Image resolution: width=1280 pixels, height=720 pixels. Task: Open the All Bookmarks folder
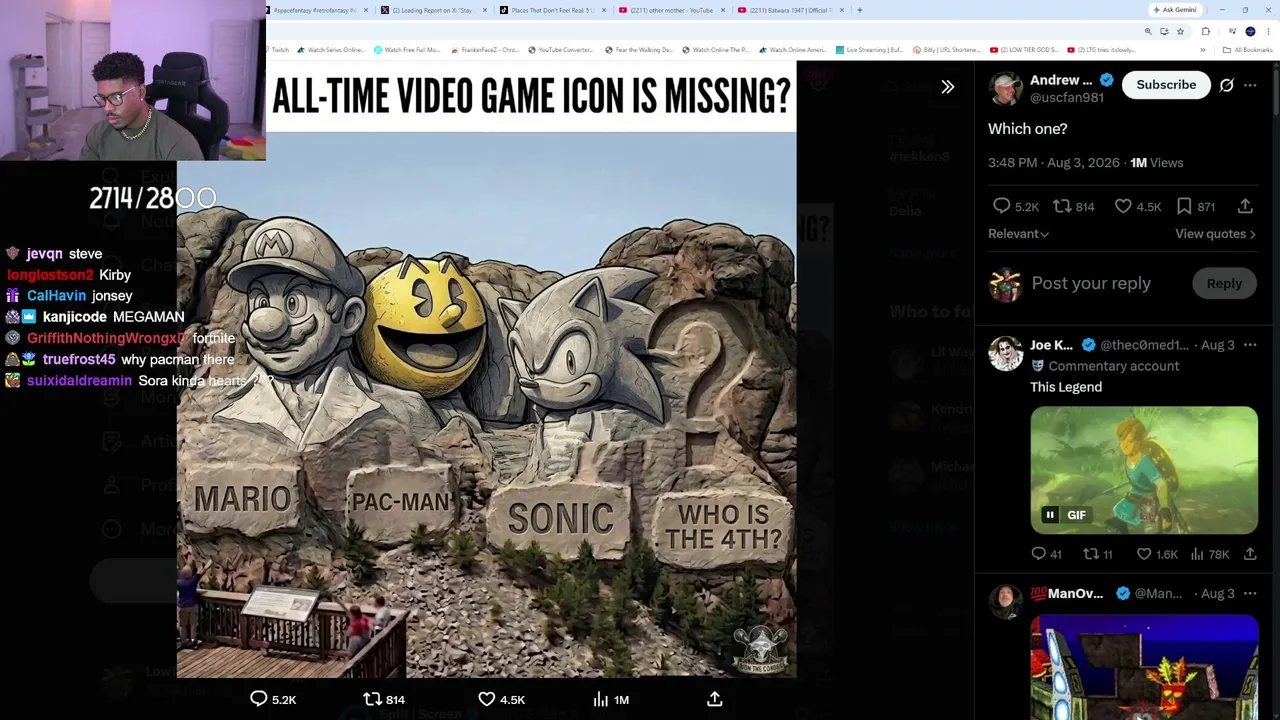1250,50
